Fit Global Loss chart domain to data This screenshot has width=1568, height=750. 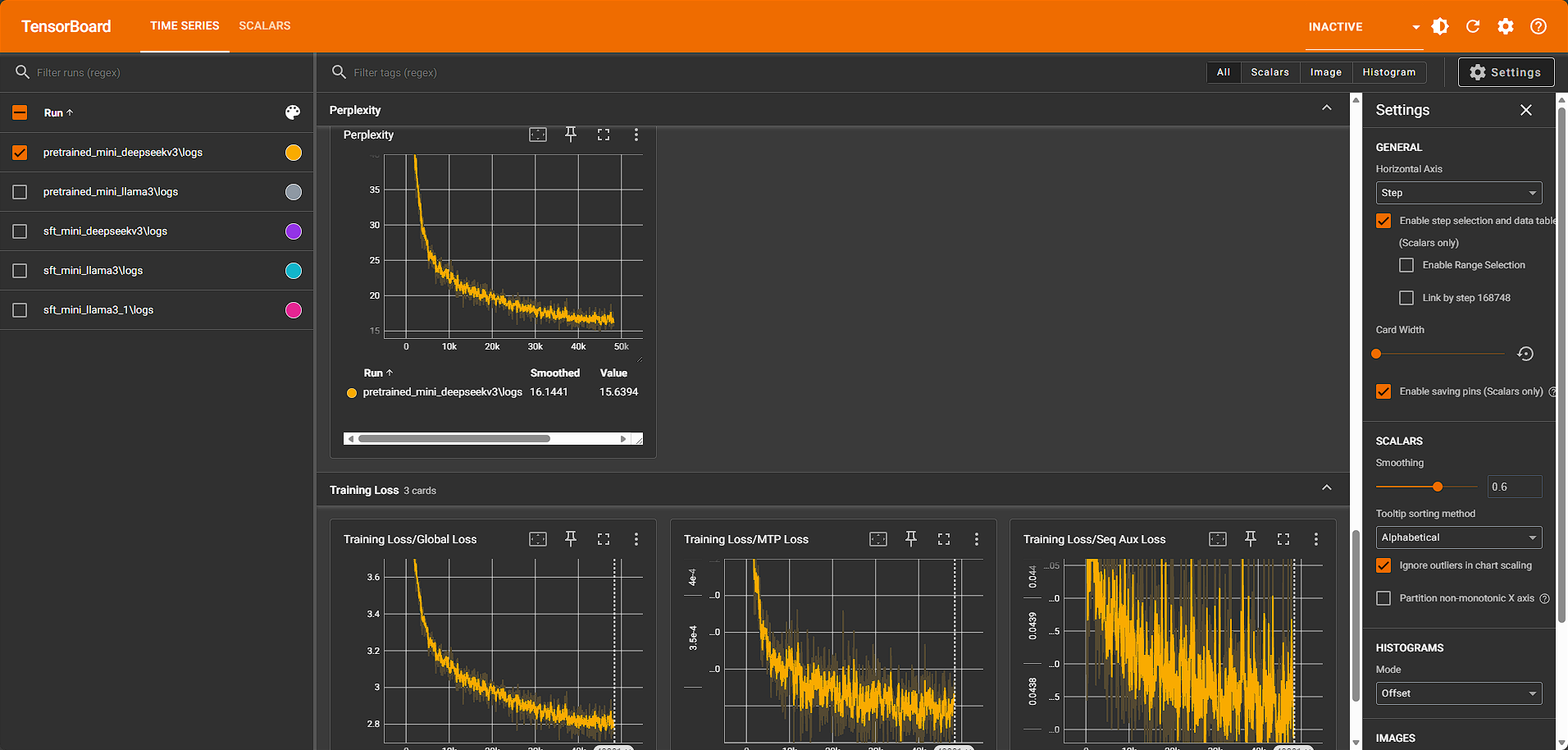[538, 539]
